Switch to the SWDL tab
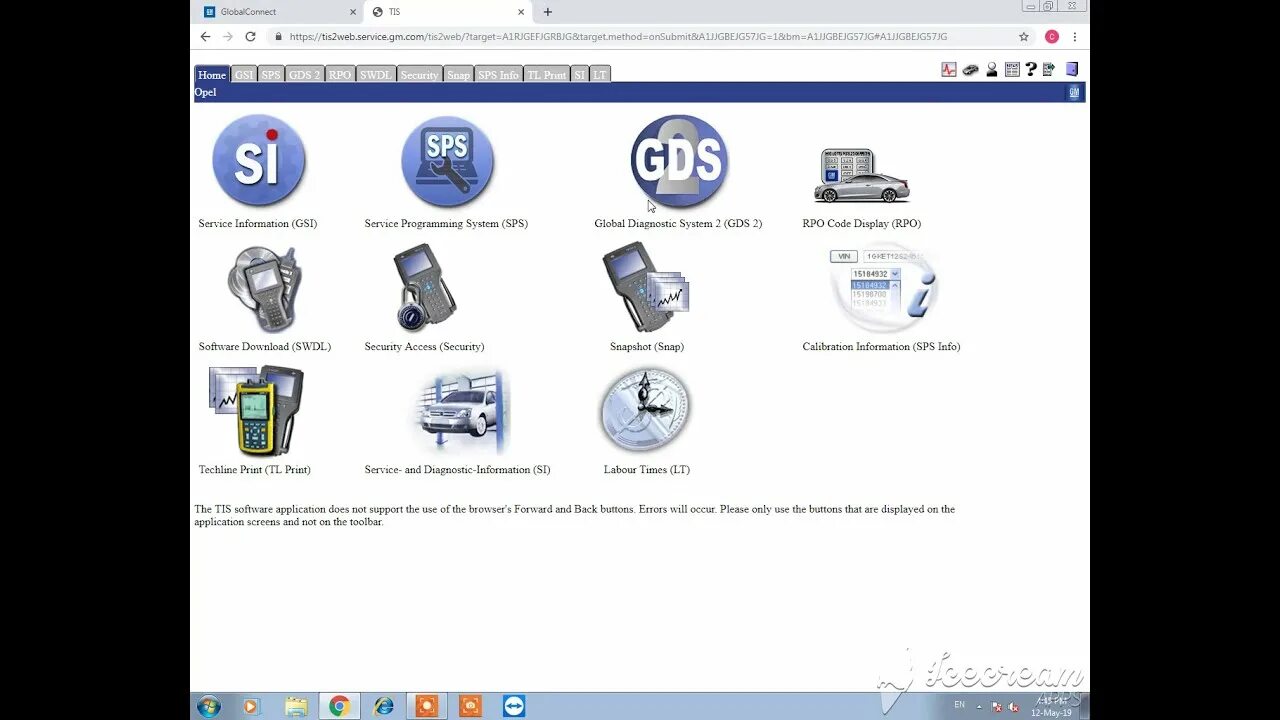The image size is (1280, 720). (376, 75)
